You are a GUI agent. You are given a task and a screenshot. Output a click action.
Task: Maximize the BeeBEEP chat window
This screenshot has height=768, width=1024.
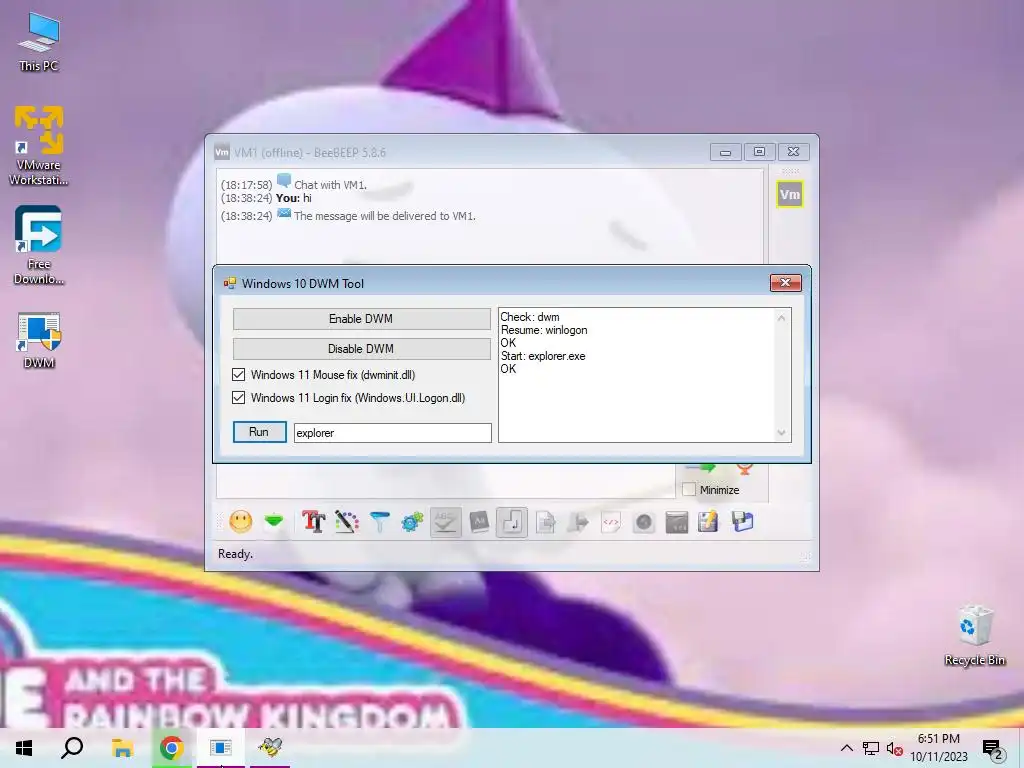click(x=760, y=152)
